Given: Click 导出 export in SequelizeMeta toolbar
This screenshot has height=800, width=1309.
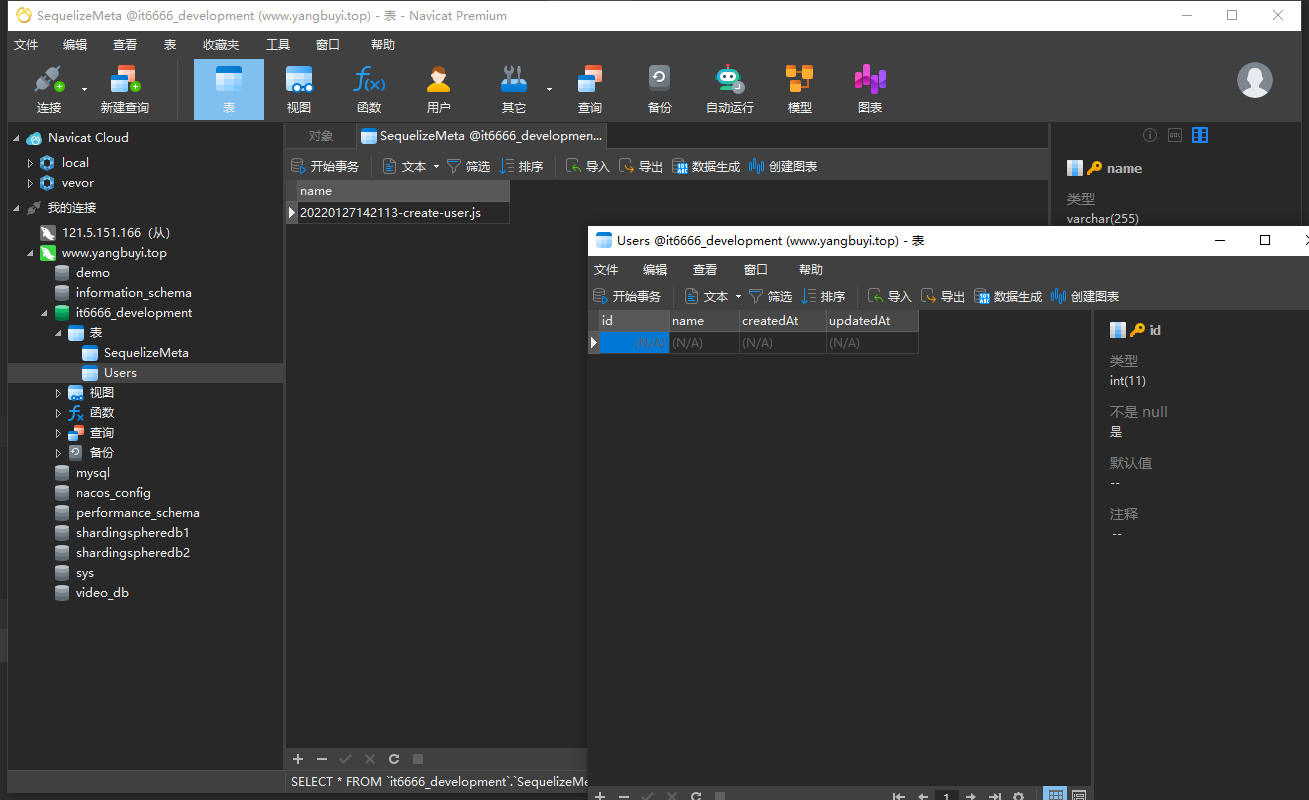Looking at the screenshot, I should [641, 167].
